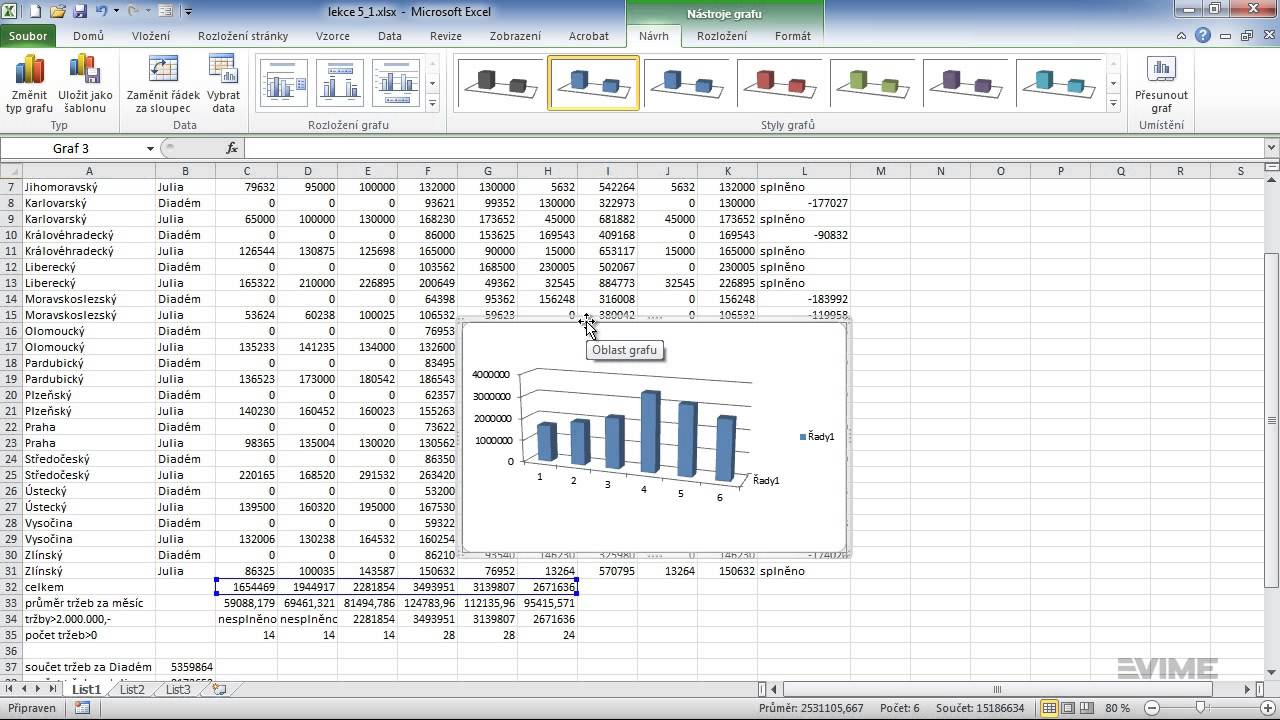Select sheet tab List1
Image resolution: width=1280 pixels, height=720 pixels.
pos(86,689)
